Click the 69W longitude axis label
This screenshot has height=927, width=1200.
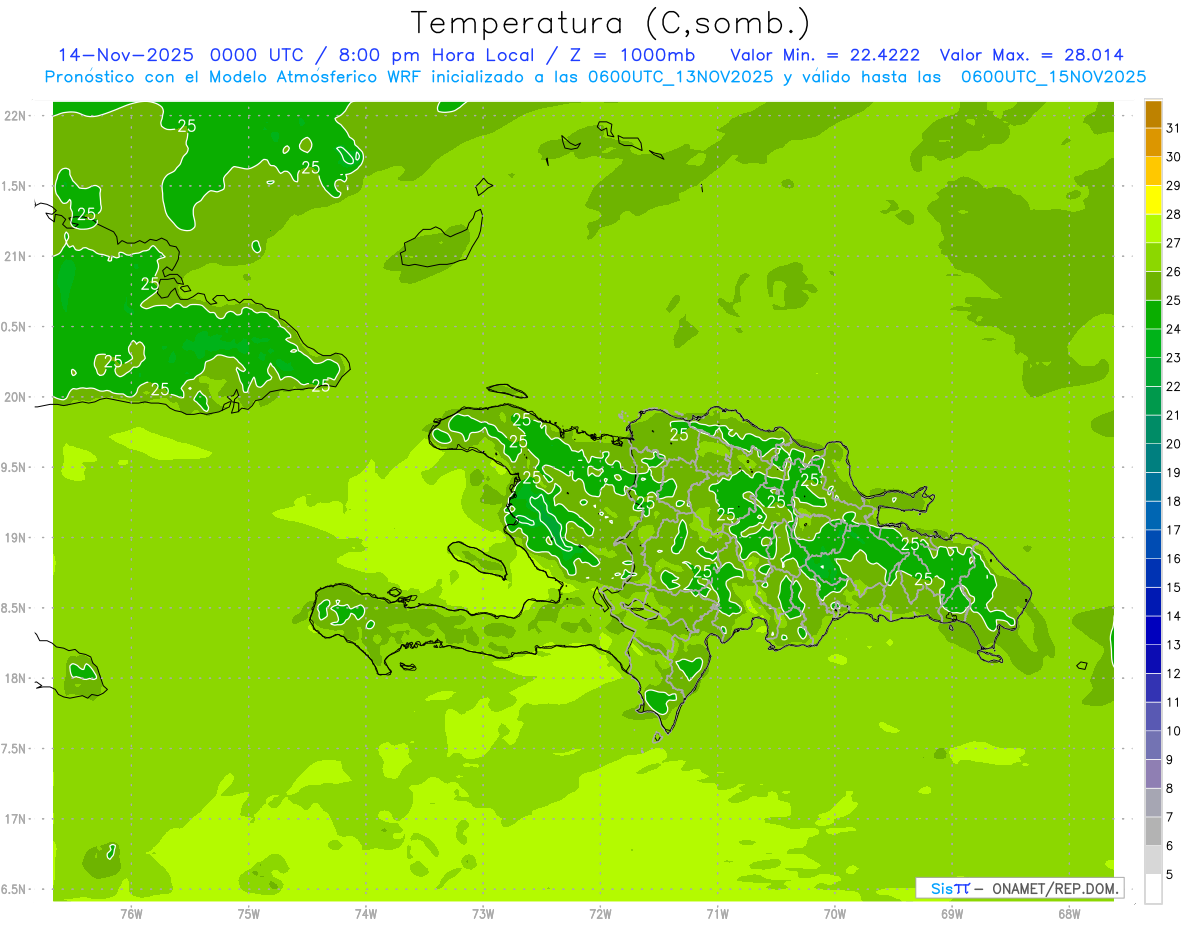[x=952, y=914]
